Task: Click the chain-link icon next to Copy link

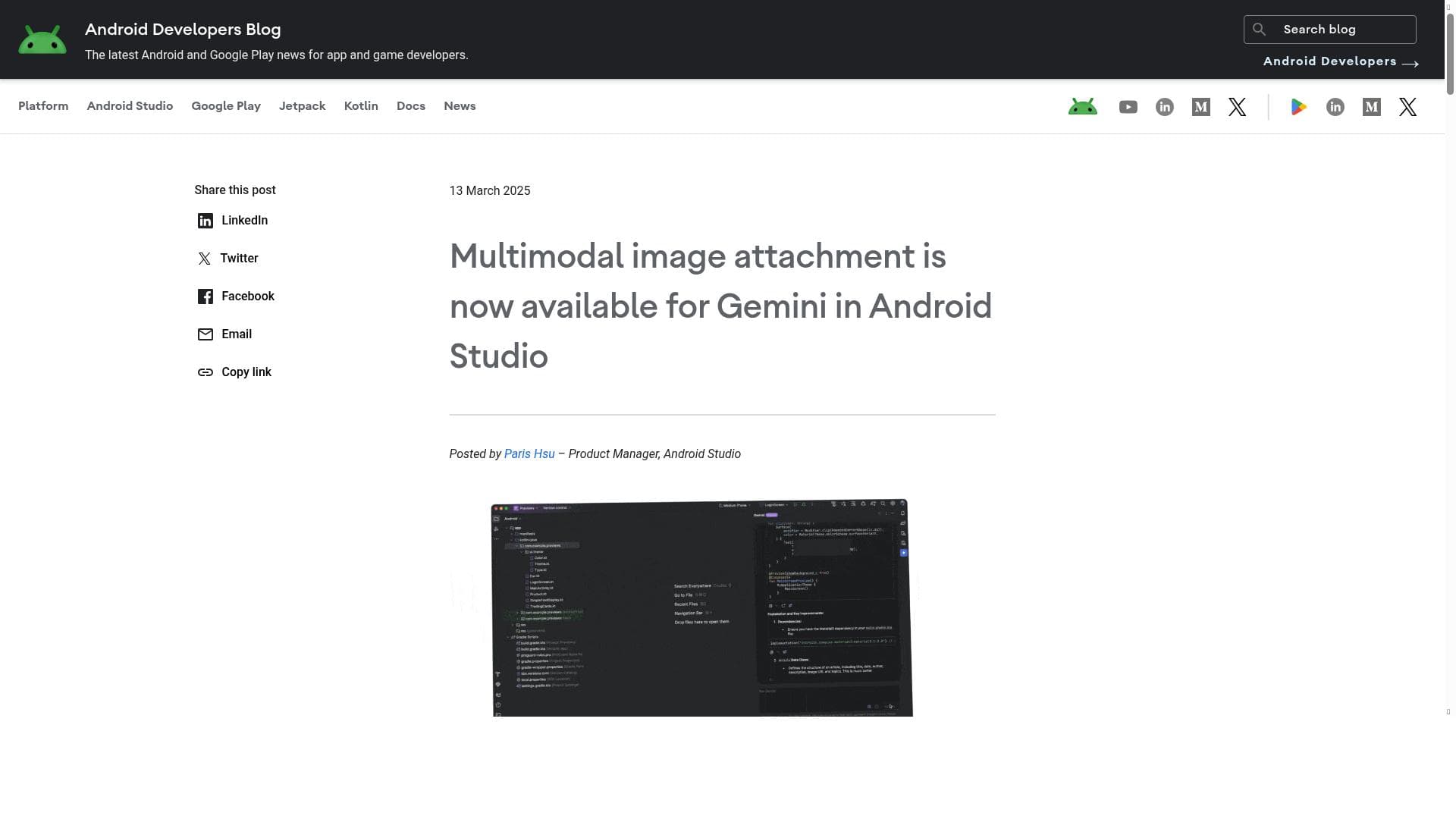Action: click(x=205, y=372)
